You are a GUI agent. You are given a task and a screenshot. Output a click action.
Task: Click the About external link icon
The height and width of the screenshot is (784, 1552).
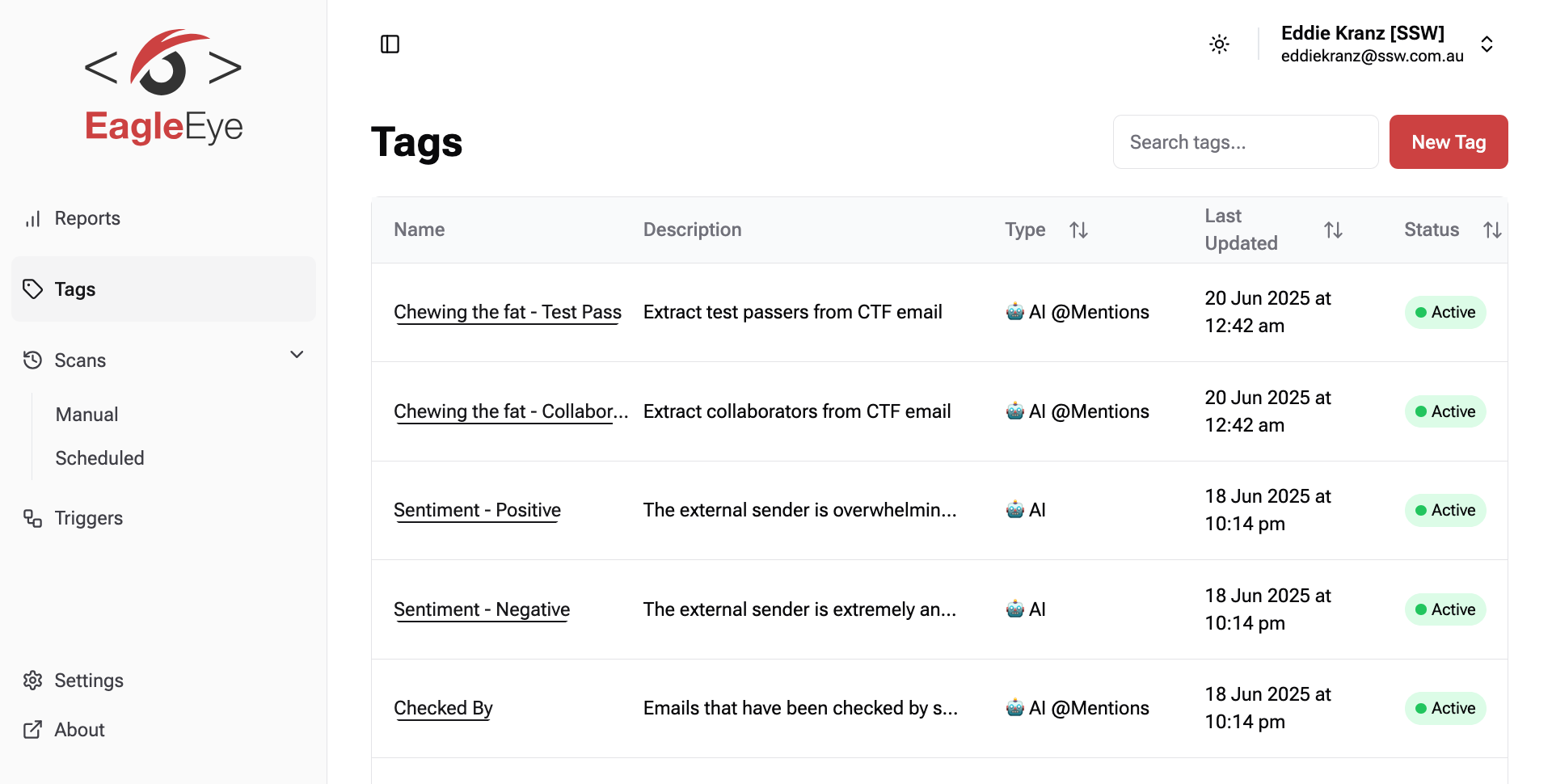[x=32, y=730]
